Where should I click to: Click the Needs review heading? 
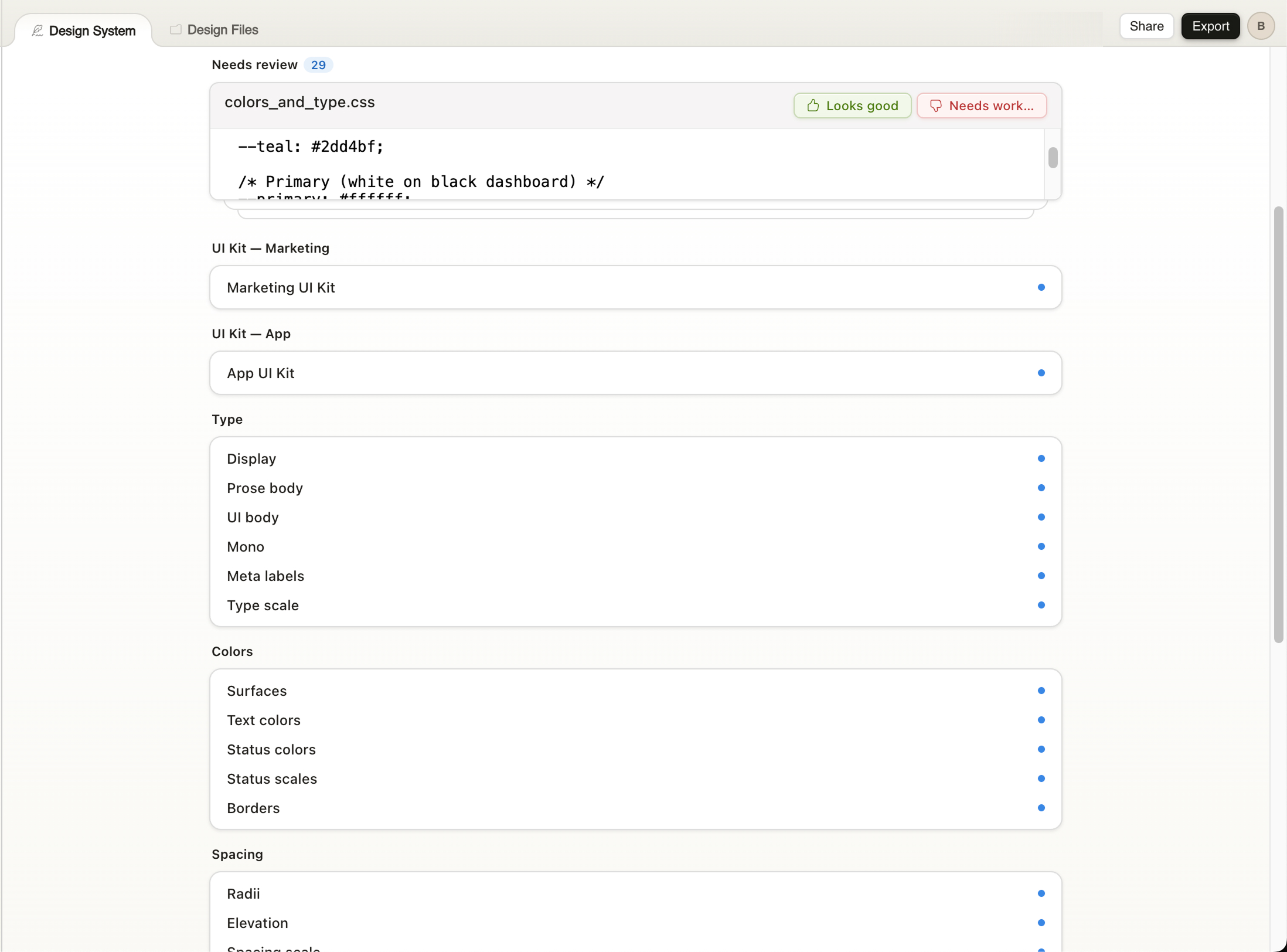tap(254, 65)
